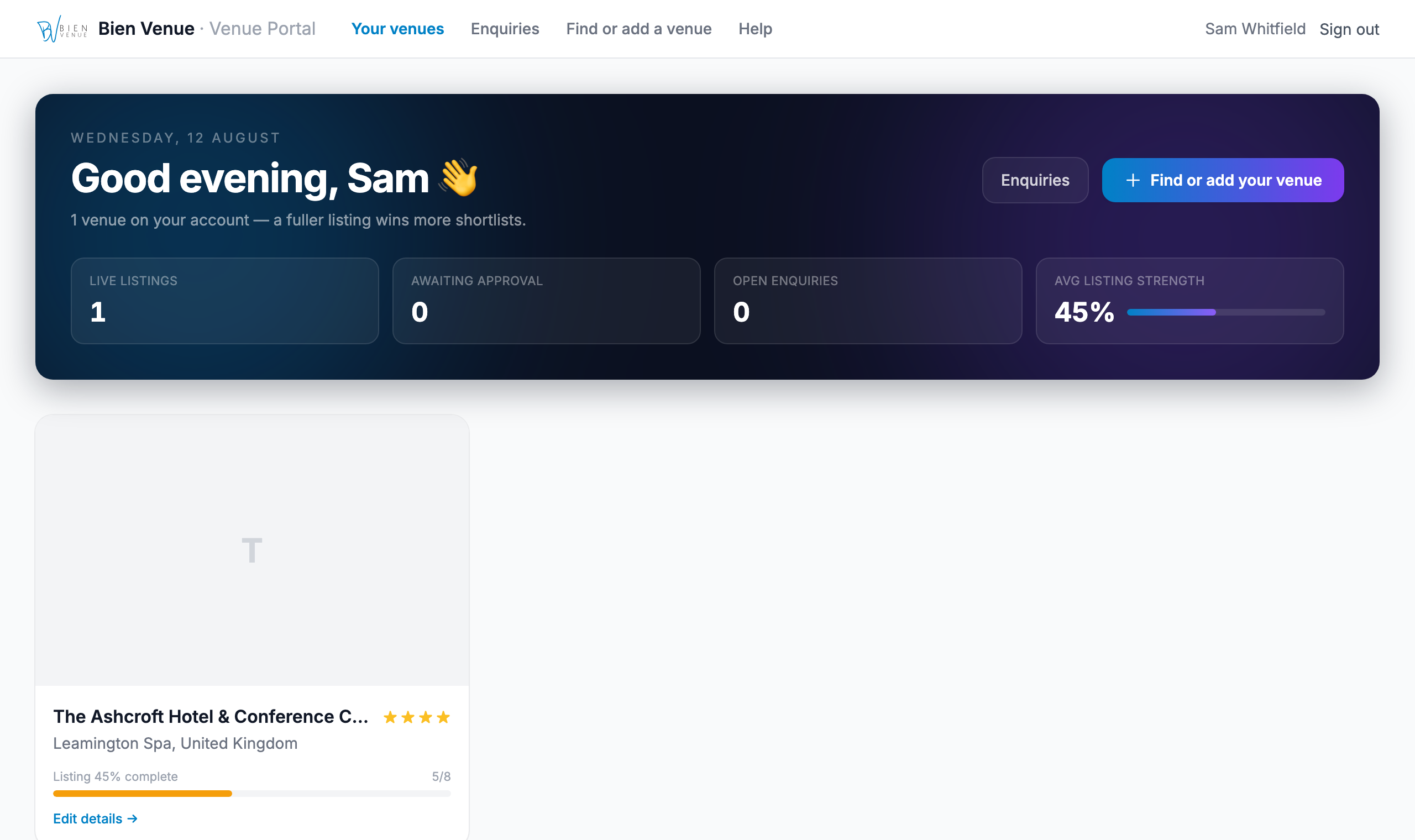Click the 1 venue on your account subtitle
The image size is (1415, 840).
click(298, 219)
